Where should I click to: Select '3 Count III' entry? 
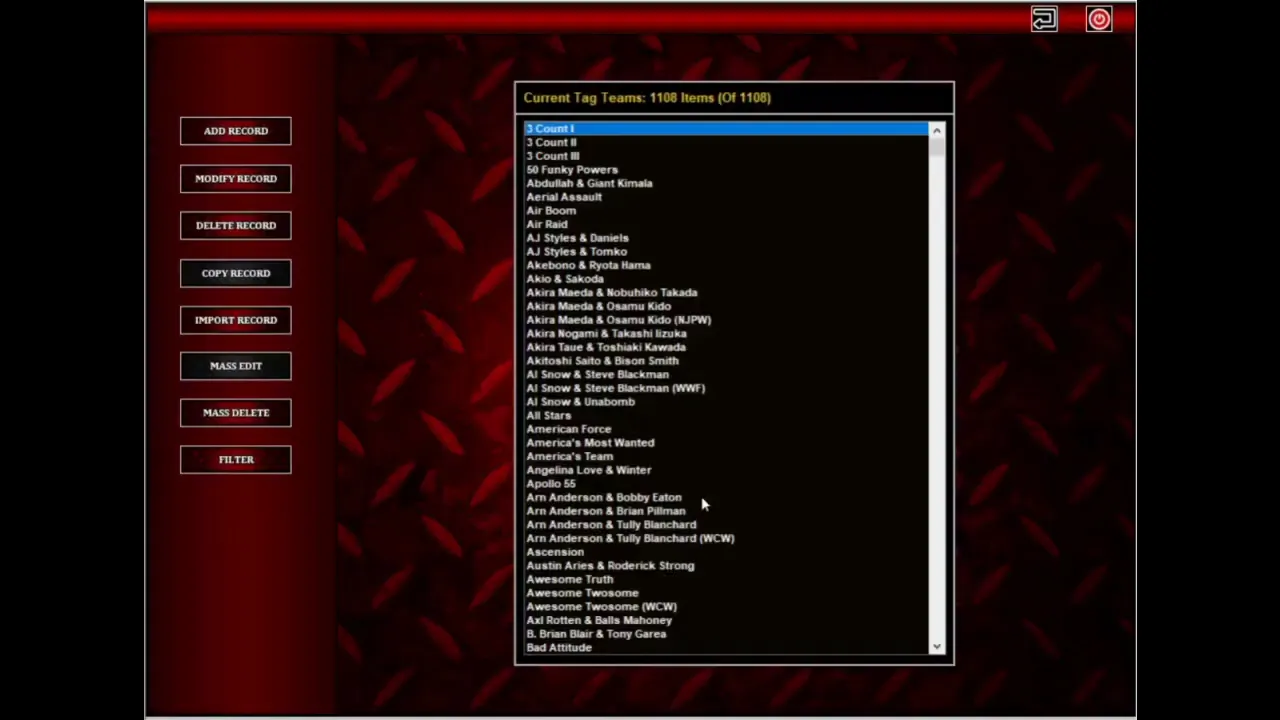(727, 156)
